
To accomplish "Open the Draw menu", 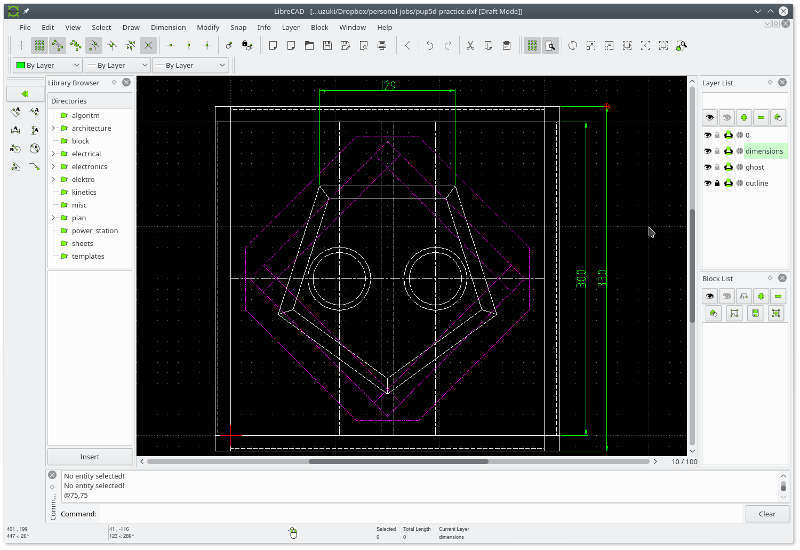I will [x=131, y=28].
